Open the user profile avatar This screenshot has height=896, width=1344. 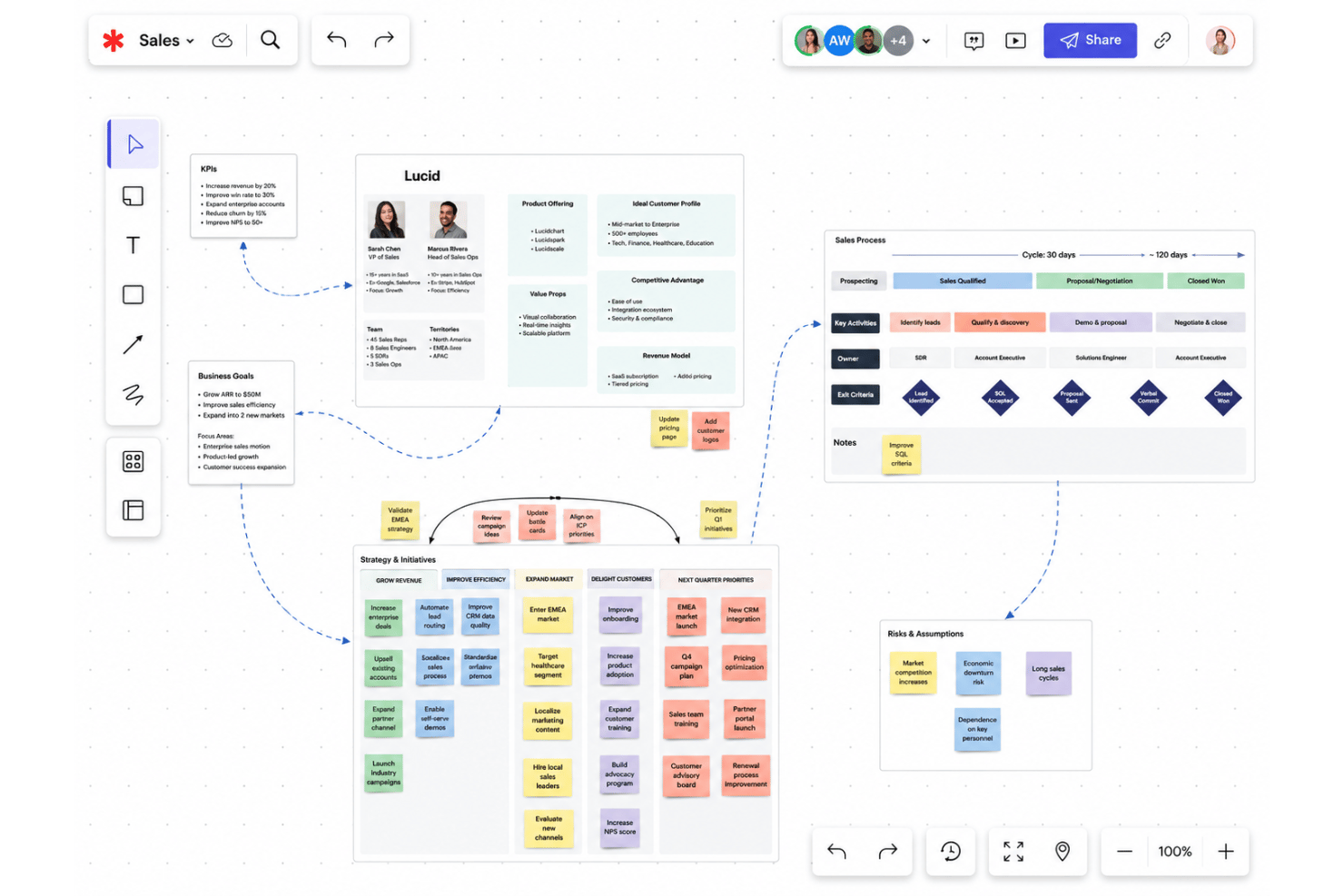point(1220,40)
